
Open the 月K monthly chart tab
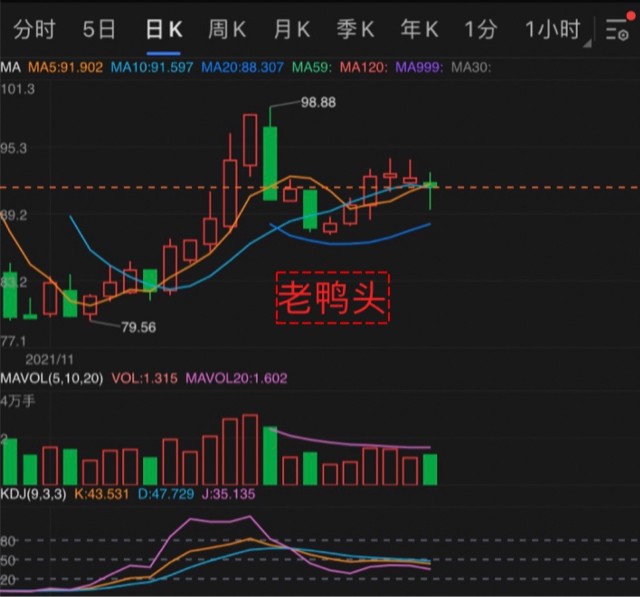pyautogui.click(x=291, y=30)
